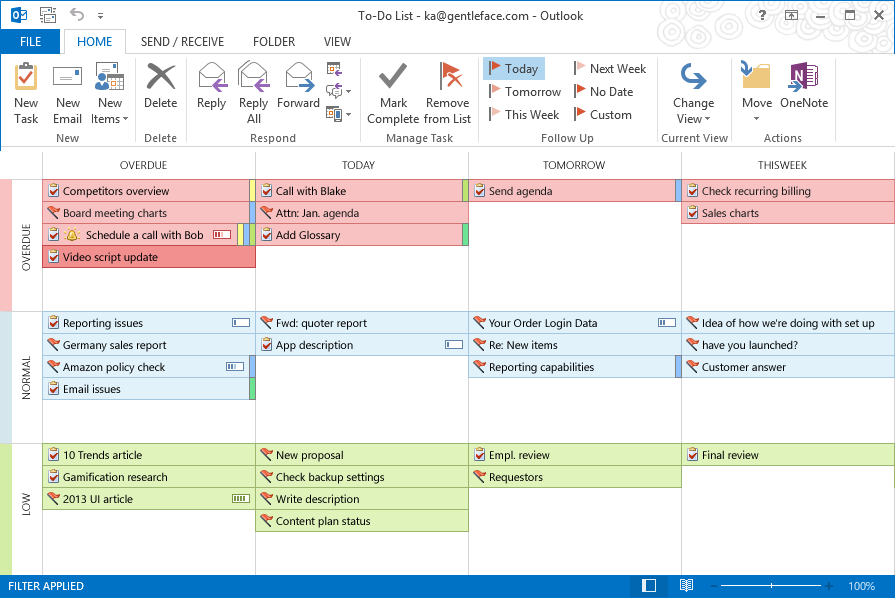The height and width of the screenshot is (598, 895).
Task: Switch to Normal view in status bar
Action: 648,585
